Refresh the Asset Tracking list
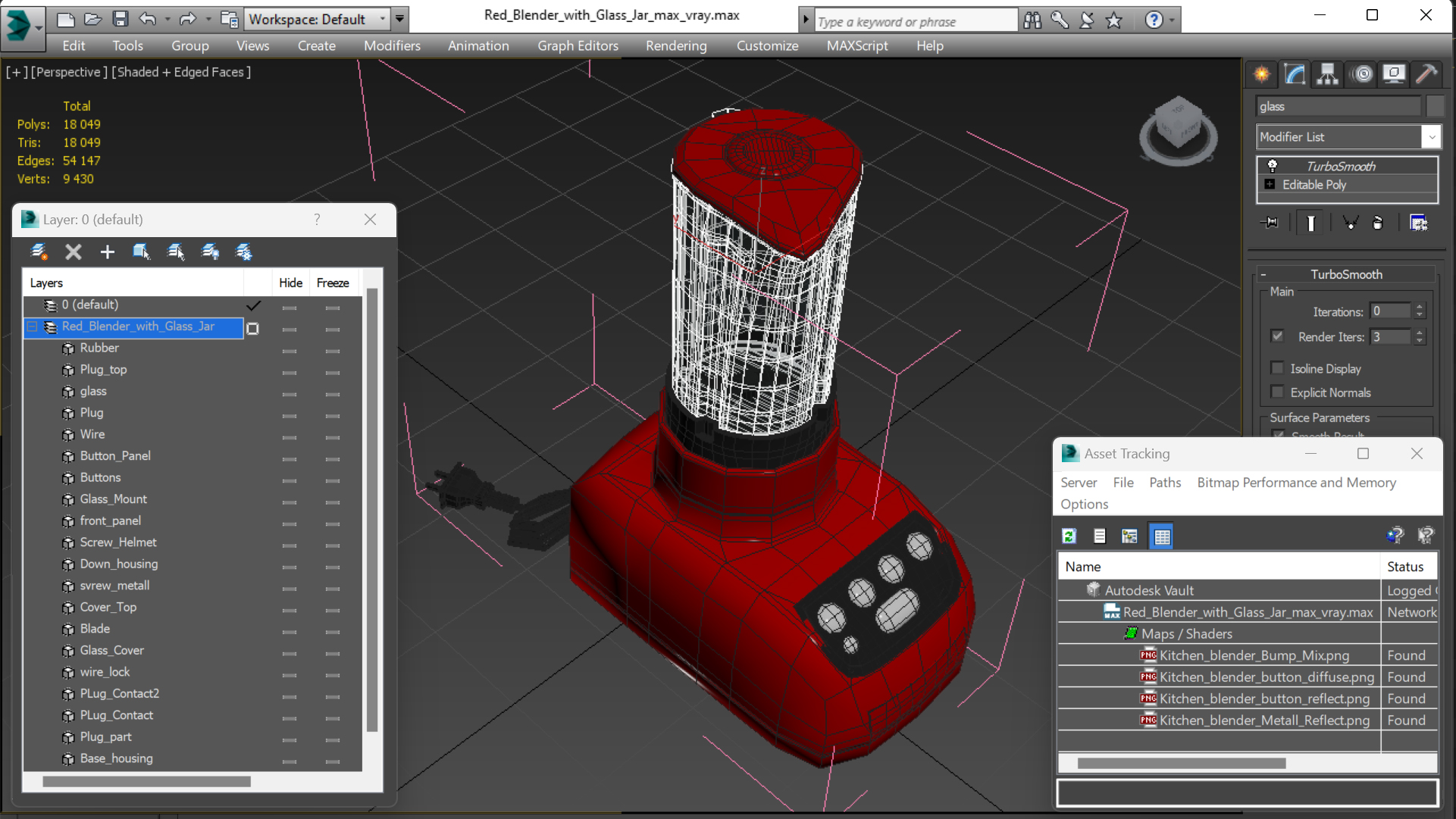Screen dimensions: 1456x819 click(x=1069, y=536)
